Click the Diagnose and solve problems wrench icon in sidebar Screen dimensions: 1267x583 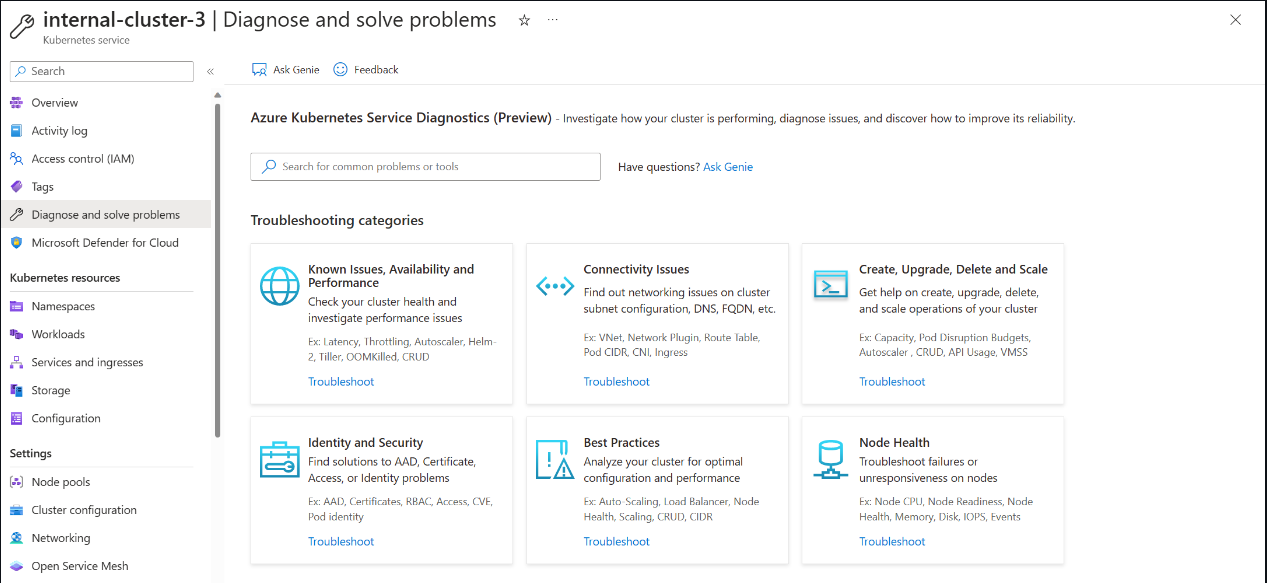coord(16,215)
